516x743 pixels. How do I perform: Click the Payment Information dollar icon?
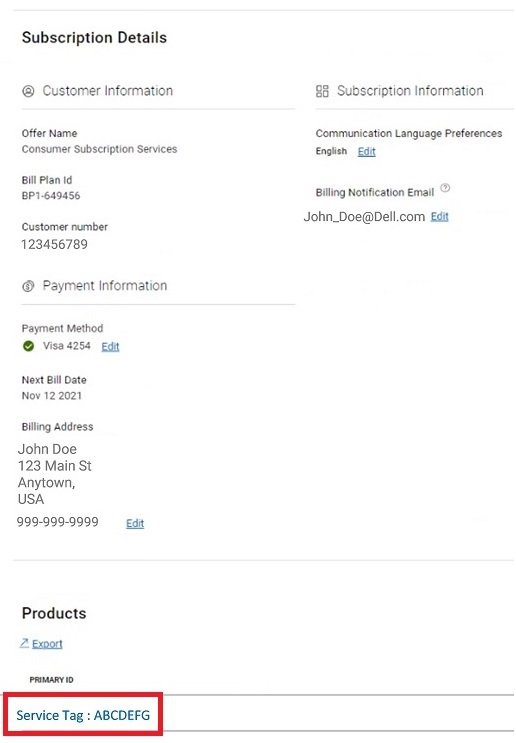(x=28, y=286)
